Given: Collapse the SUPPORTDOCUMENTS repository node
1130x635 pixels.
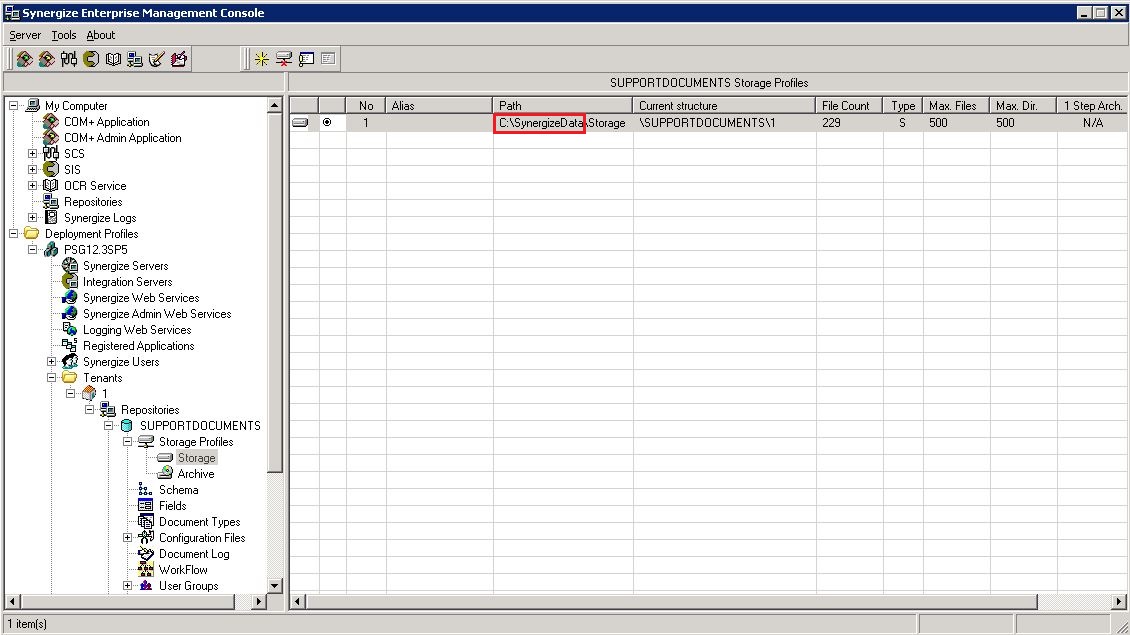Looking at the screenshot, I should pyautogui.click(x=109, y=426).
